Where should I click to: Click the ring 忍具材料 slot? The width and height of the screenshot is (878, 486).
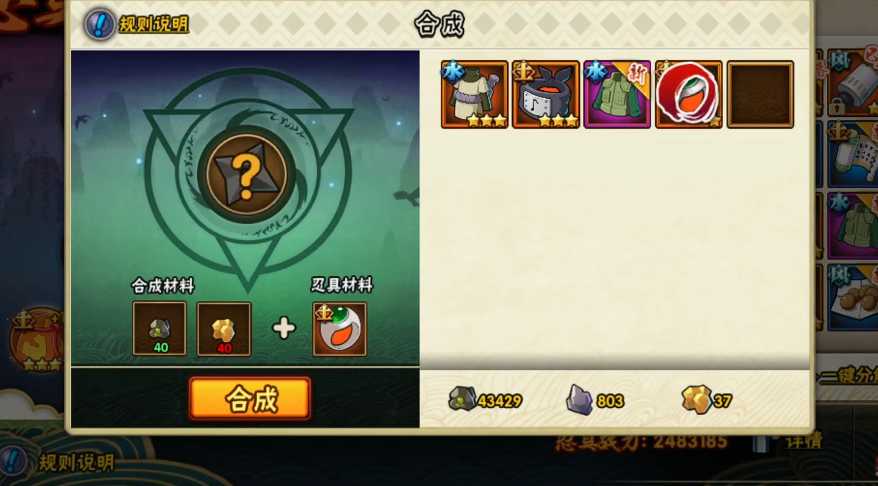340,329
